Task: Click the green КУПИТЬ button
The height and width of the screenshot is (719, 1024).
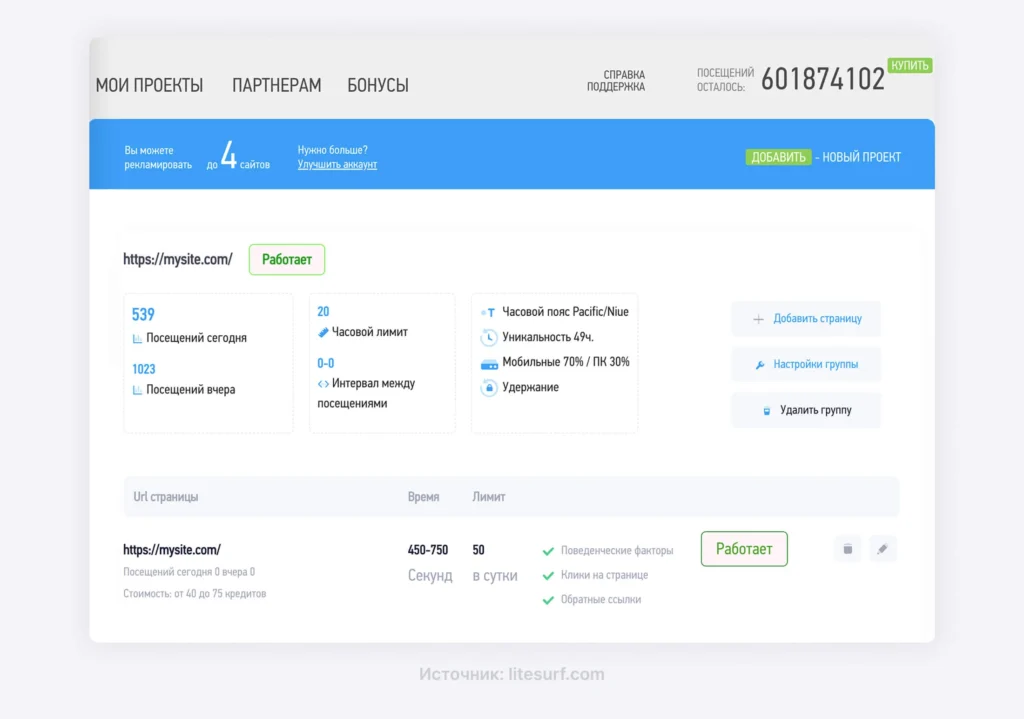Action: click(x=910, y=65)
